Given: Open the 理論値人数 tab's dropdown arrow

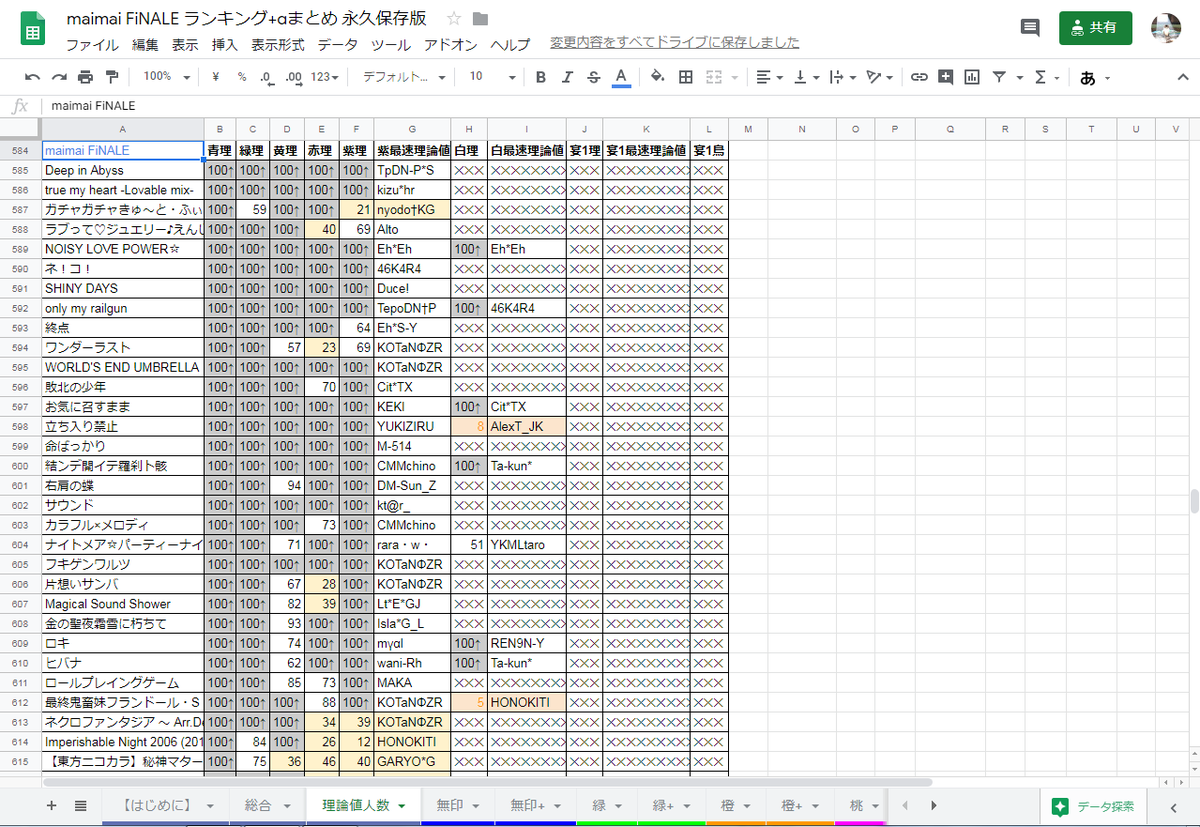Looking at the screenshot, I should pos(402,805).
